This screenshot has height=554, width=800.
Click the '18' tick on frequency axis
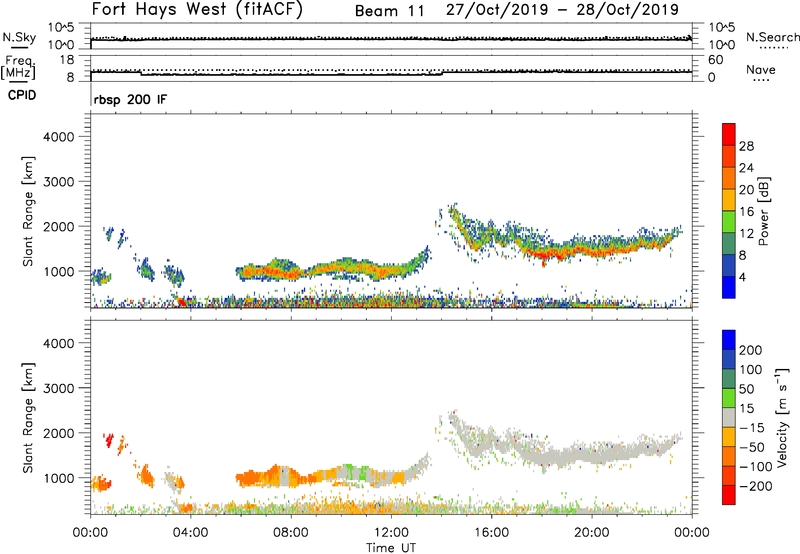pos(67,60)
